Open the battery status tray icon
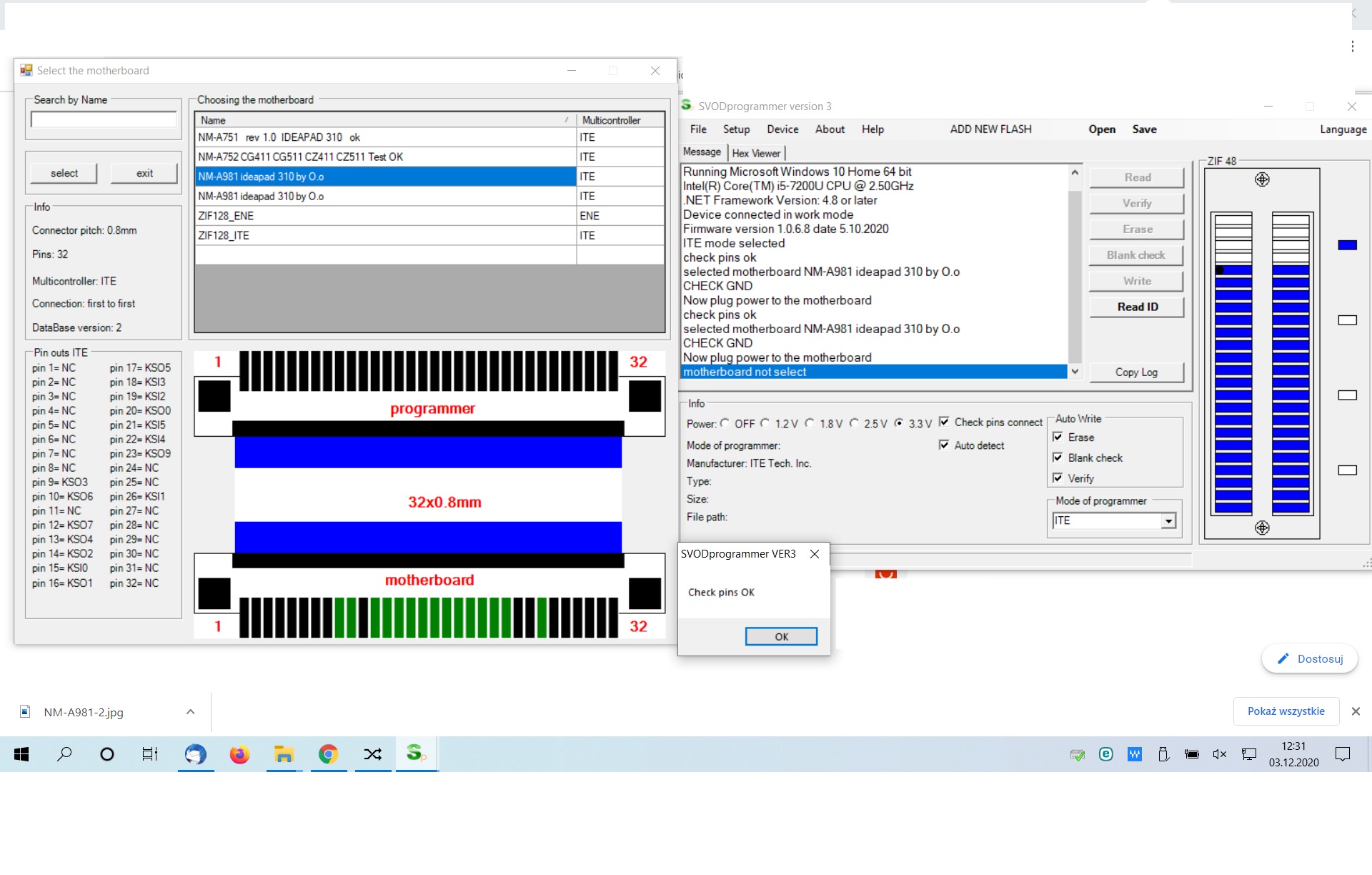This screenshot has width=1372, height=875. tap(1192, 754)
